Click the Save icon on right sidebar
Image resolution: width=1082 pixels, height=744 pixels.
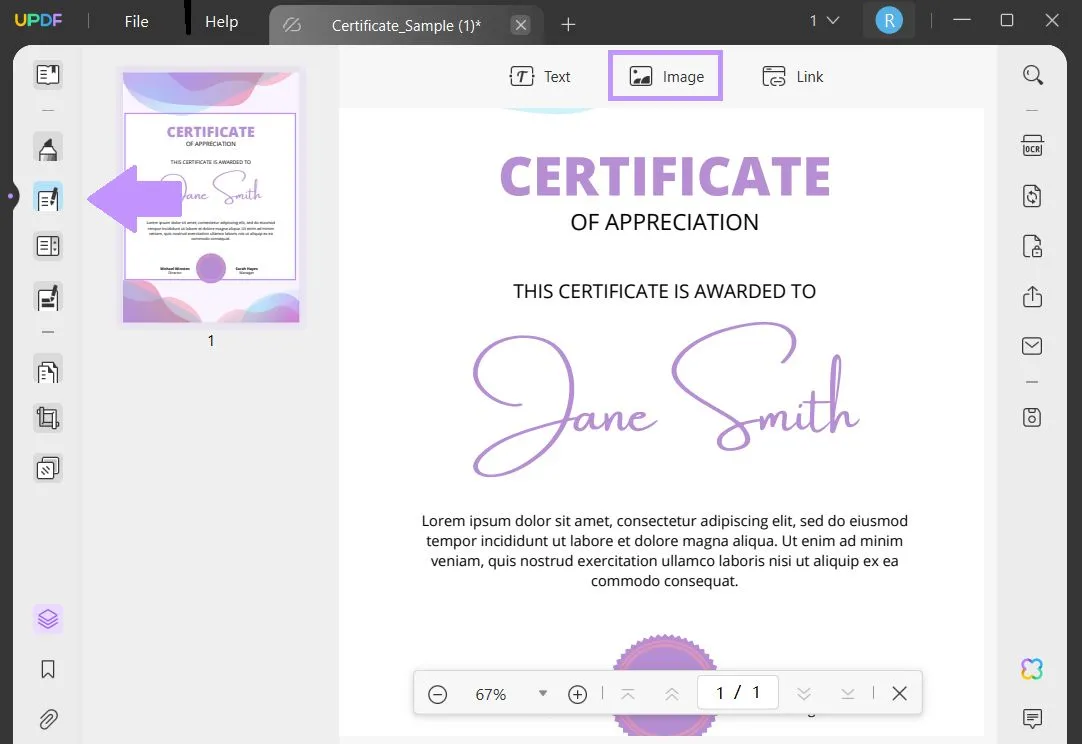click(1032, 416)
